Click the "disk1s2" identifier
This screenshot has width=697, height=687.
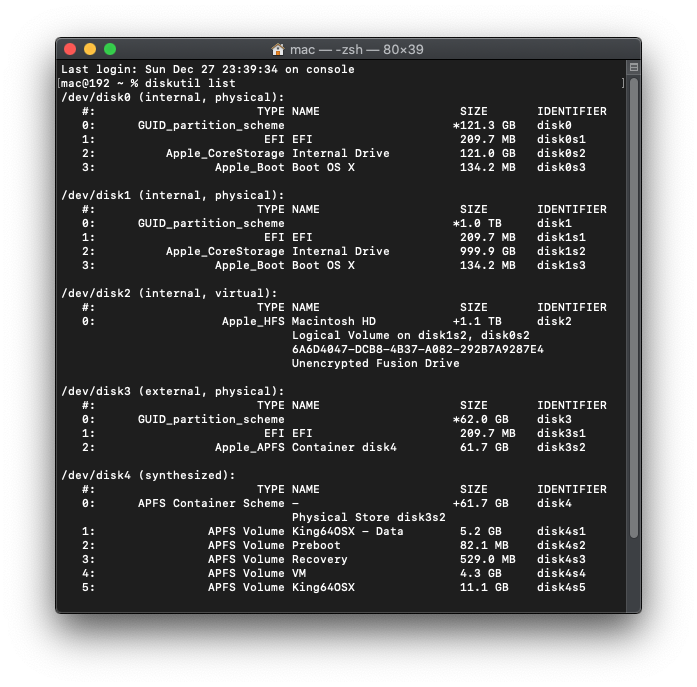[561, 251]
